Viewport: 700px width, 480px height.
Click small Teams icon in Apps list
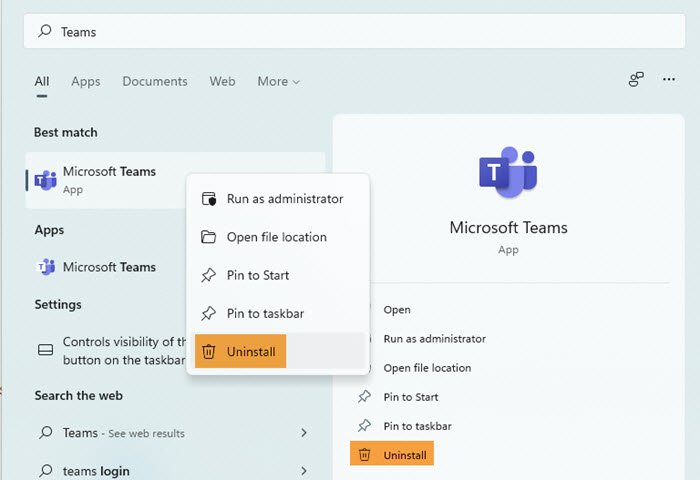(x=46, y=267)
